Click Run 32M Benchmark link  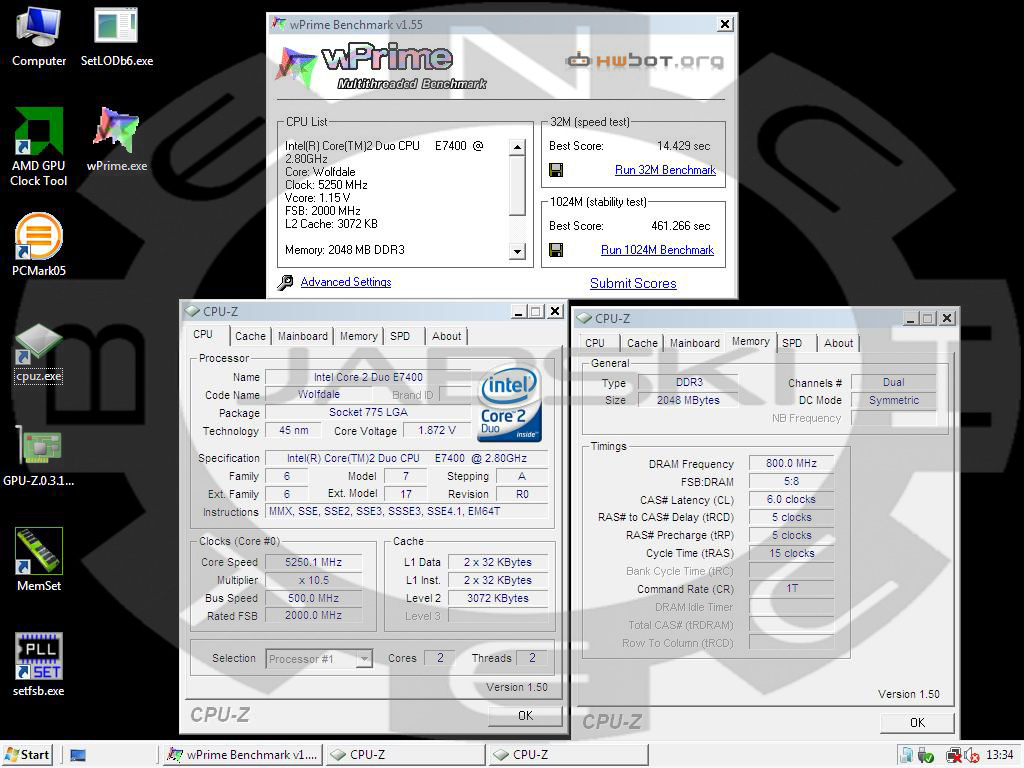665,170
